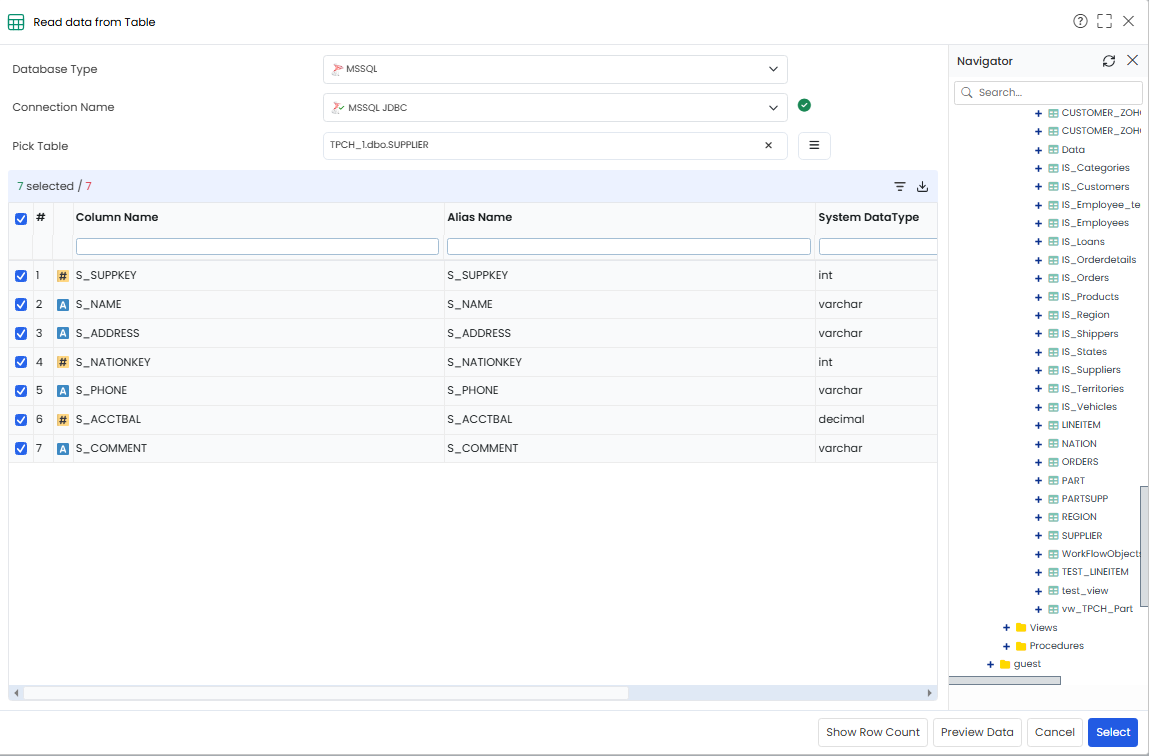Toggle the select-all columns checkbox
This screenshot has width=1149, height=756.
click(x=21, y=218)
